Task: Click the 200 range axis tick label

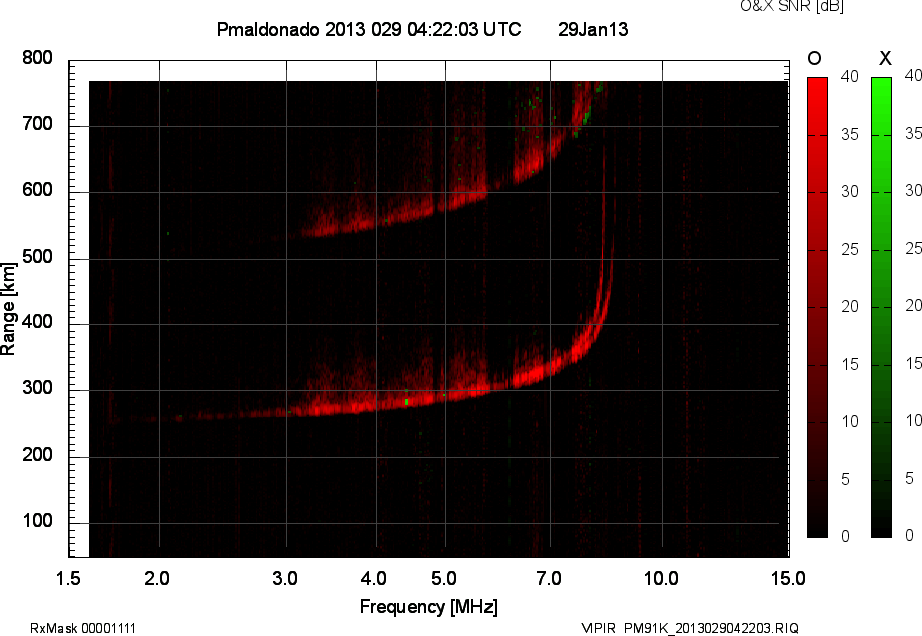Action: pos(38,454)
